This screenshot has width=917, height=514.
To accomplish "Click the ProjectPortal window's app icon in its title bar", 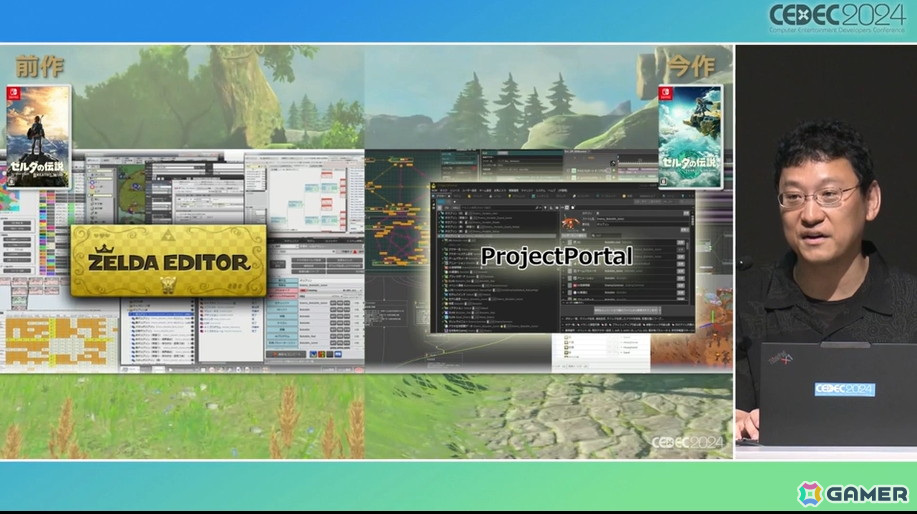I will (x=434, y=187).
